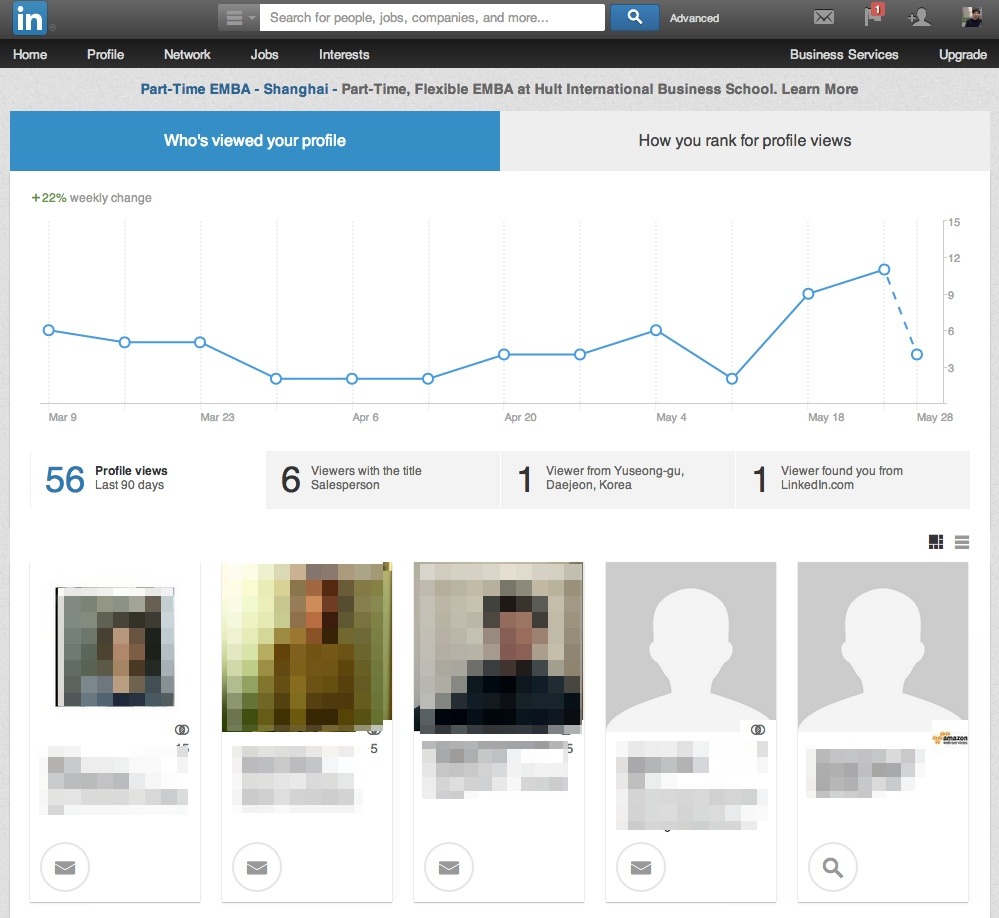The height and width of the screenshot is (918, 999).
Task: Open the messages envelope icon in header
Action: (823, 17)
